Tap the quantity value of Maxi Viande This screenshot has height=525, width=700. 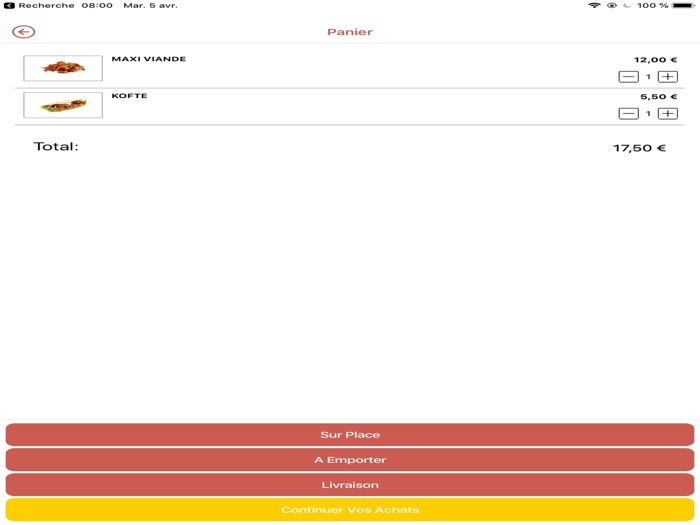(648, 77)
